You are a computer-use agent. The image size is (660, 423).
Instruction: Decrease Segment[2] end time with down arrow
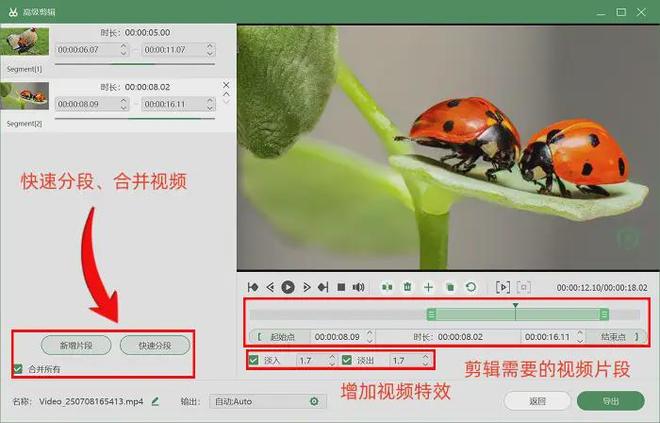tap(210, 107)
